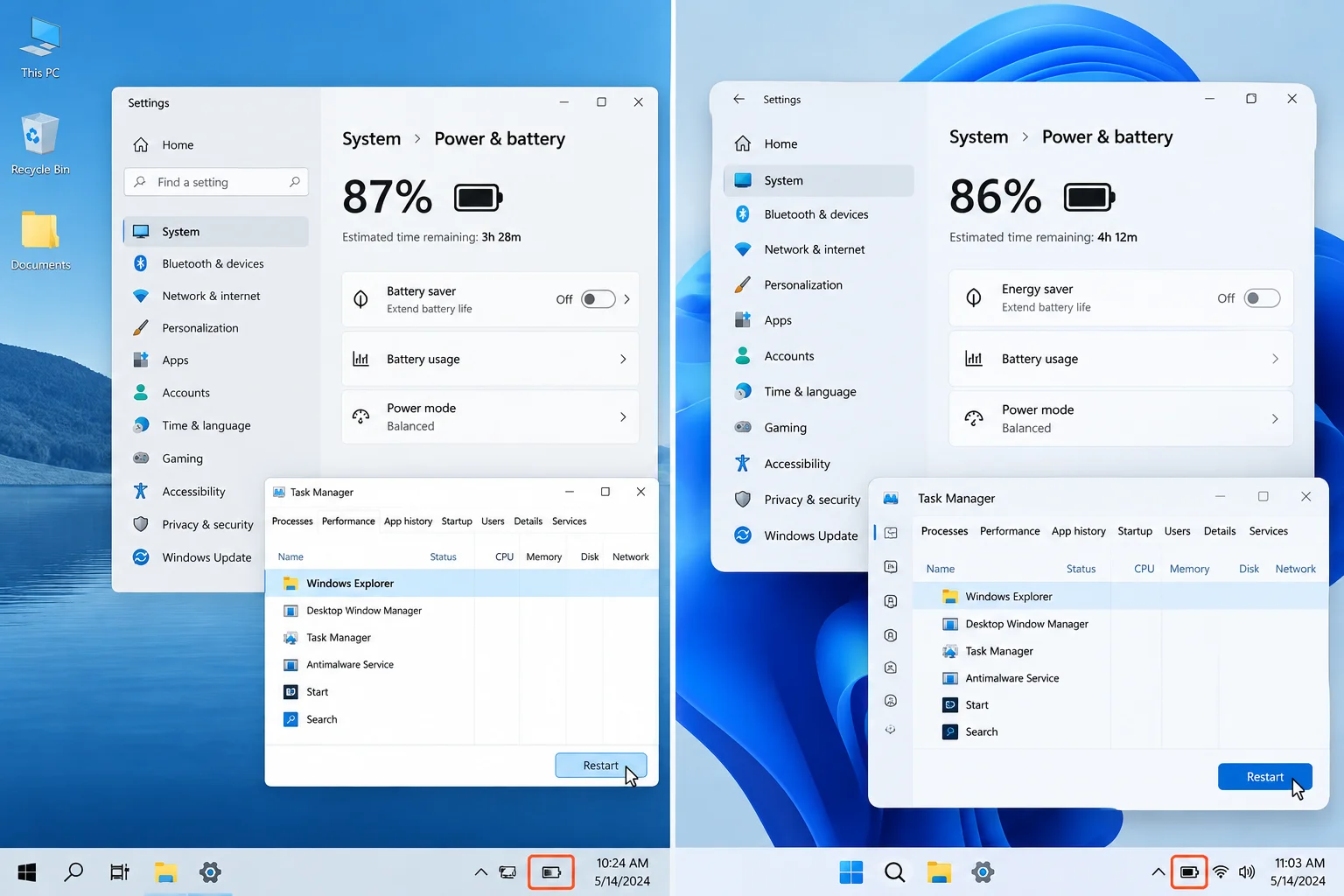Select Desktop Window Manager row in the left Task Manager
Screen dimensions: 1344x896
tap(461, 611)
